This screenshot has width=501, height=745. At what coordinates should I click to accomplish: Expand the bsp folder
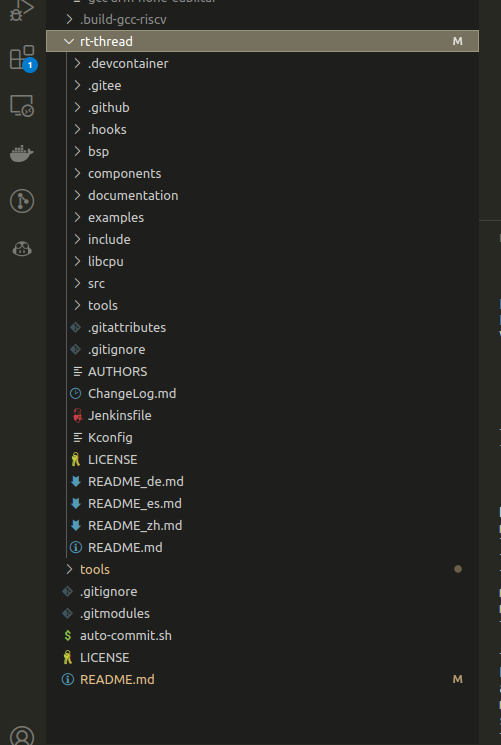point(77,151)
